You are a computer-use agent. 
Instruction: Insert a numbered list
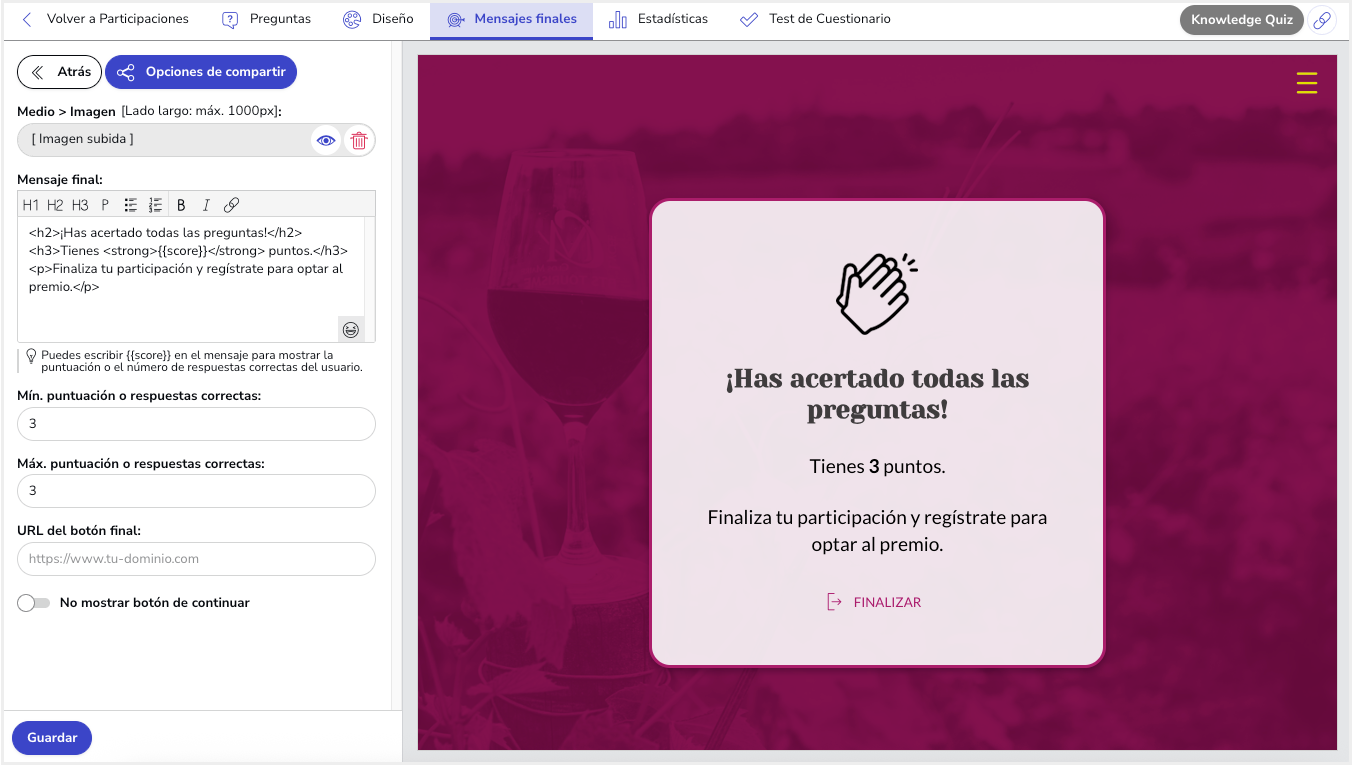pos(155,205)
